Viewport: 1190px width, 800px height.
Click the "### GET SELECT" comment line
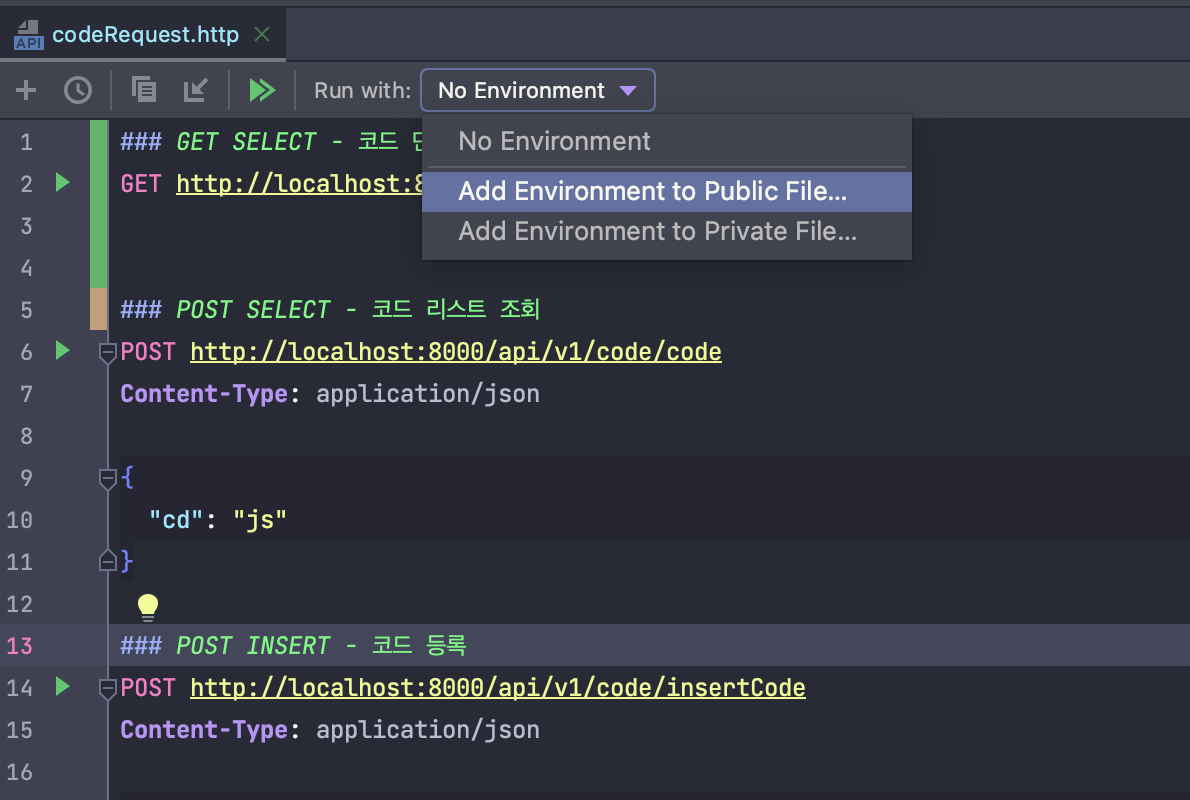click(271, 142)
